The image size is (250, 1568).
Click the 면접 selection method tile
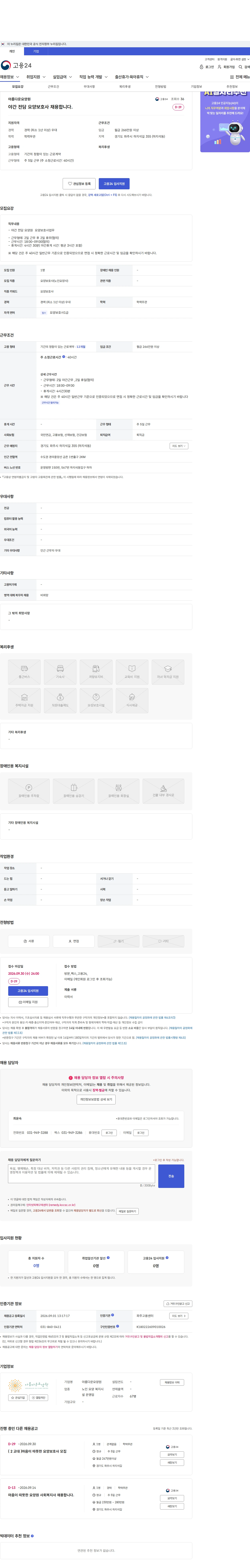[74, 941]
